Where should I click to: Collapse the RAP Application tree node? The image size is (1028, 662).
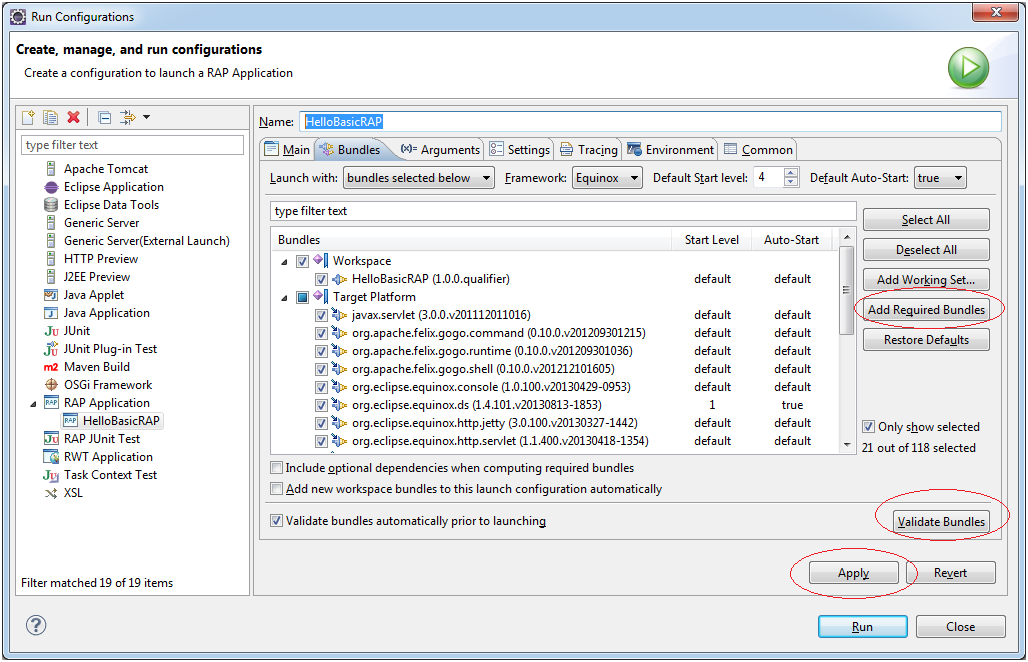pyautogui.click(x=33, y=404)
